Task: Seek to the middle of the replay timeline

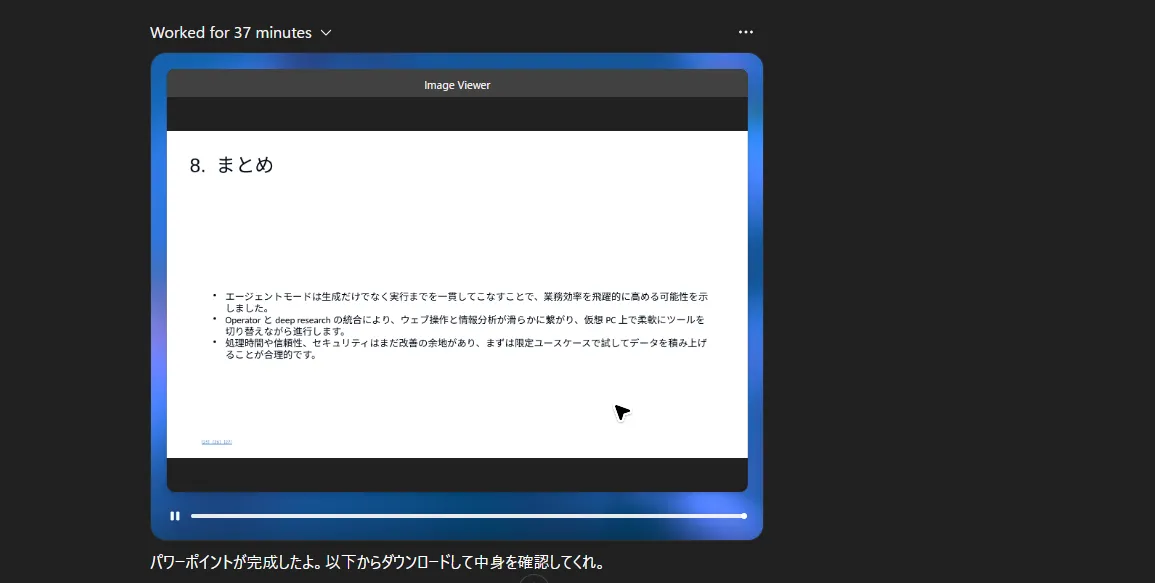Action: (x=467, y=516)
